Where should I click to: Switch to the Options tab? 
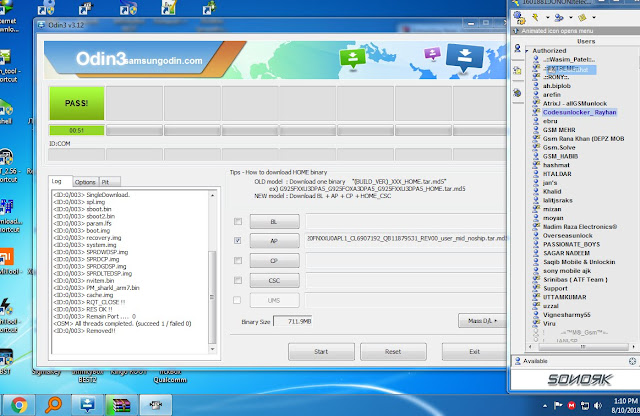coord(85,182)
